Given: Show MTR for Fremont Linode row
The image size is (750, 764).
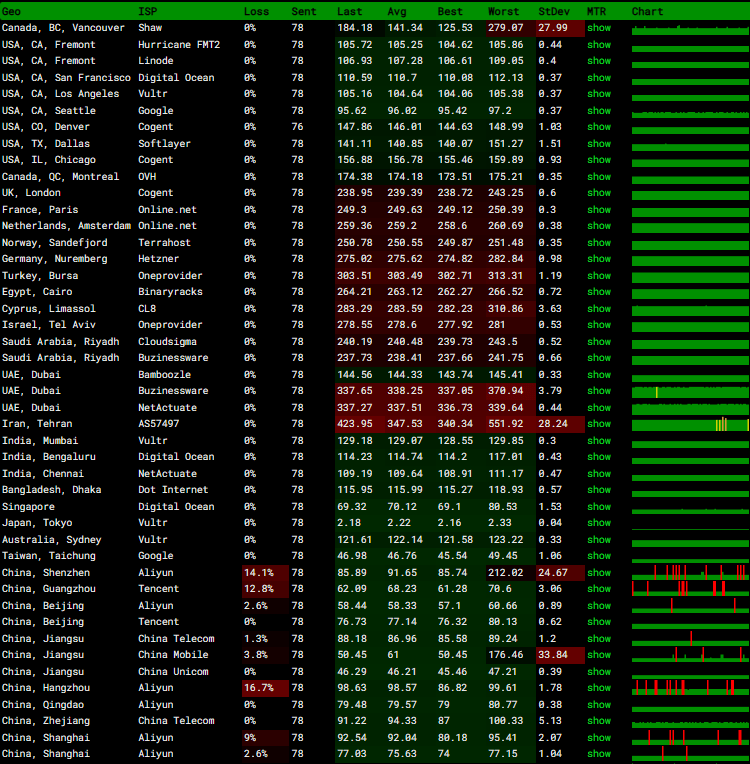Looking at the screenshot, I should (x=599, y=61).
